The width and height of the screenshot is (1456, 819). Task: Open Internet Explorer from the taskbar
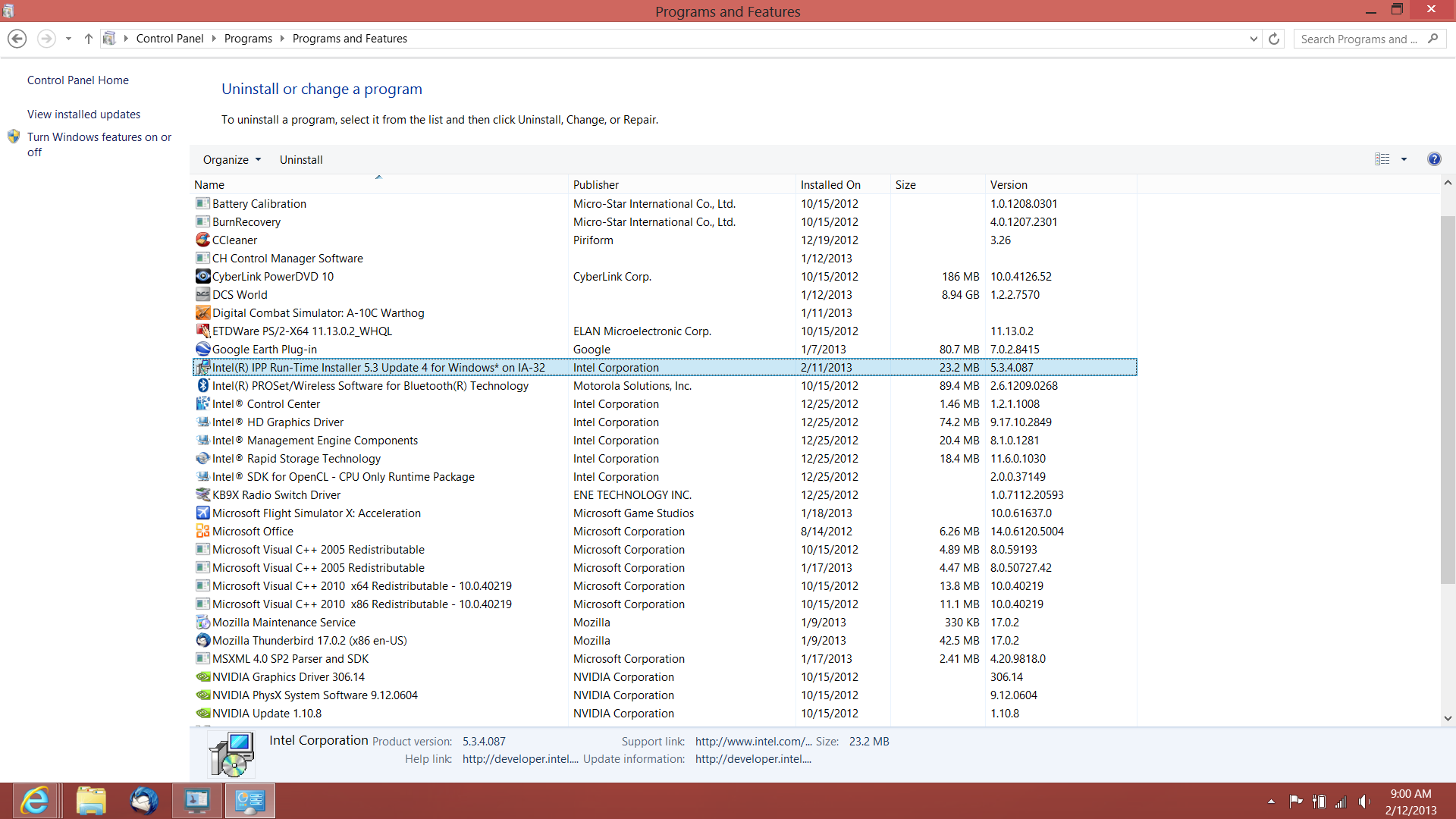click(35, 801)
